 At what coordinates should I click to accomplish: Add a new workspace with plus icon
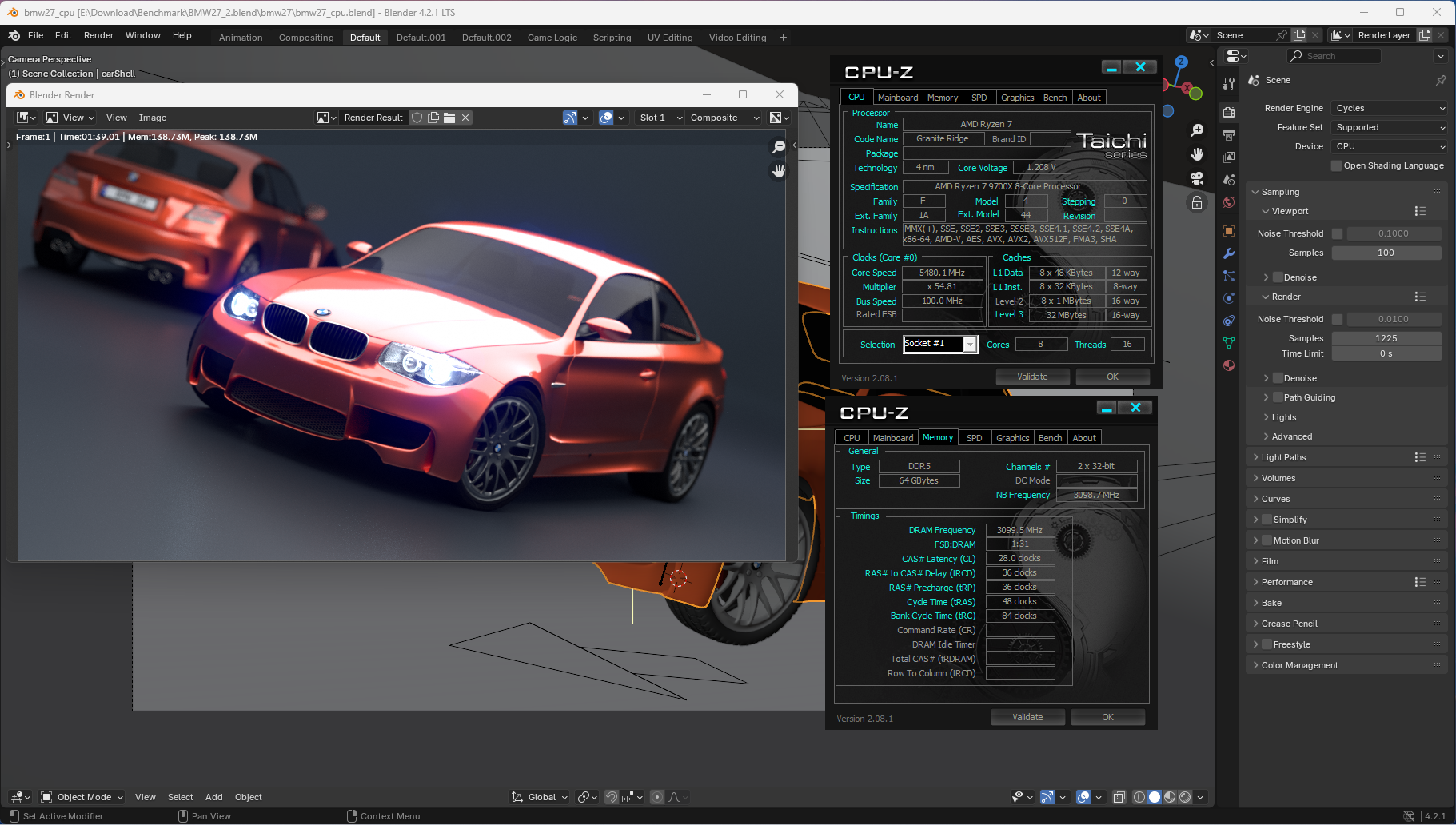pyautogui.click(x=783, y=37)
